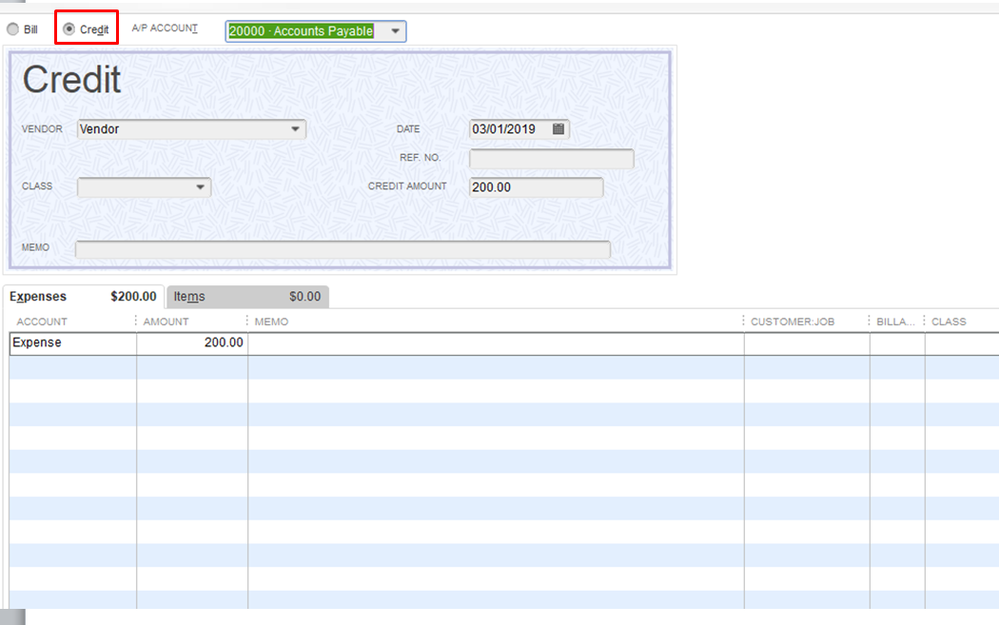
Task: Click the Ref. No. input field
Action: (552, 158)
